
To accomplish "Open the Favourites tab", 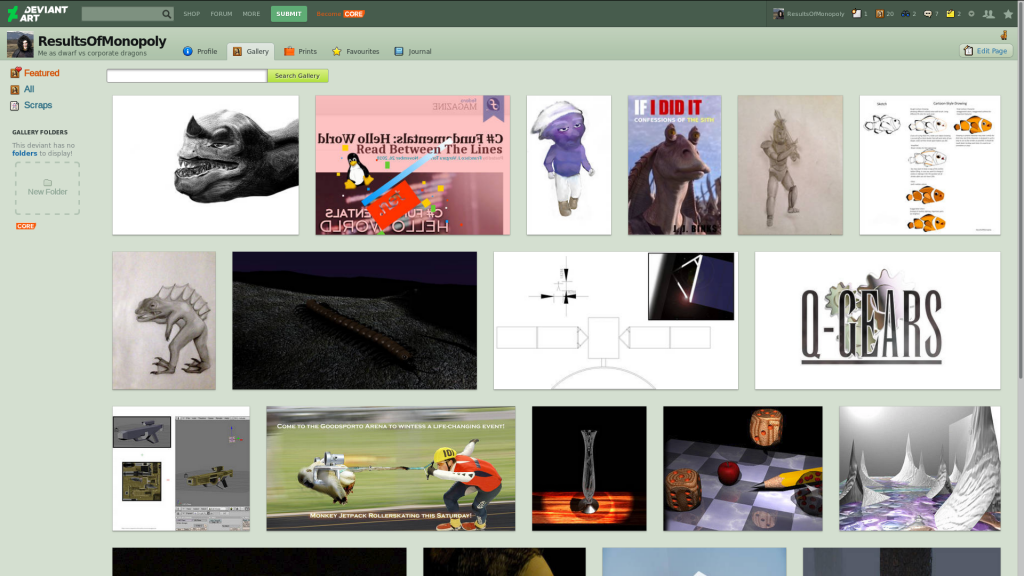I will (x=356, y=51).
